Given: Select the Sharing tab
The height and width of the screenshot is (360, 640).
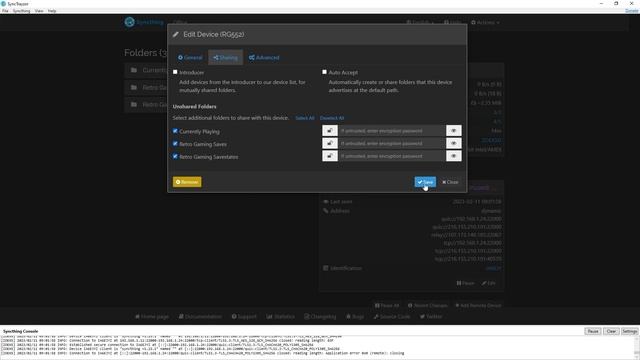Looking at the screenshot, I should tap(225, 58).
